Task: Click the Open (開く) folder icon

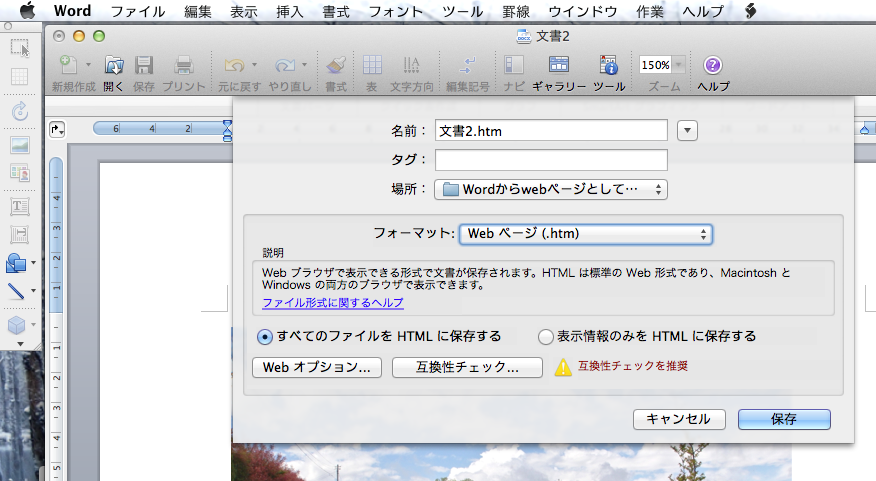Action: pos(114,65)
